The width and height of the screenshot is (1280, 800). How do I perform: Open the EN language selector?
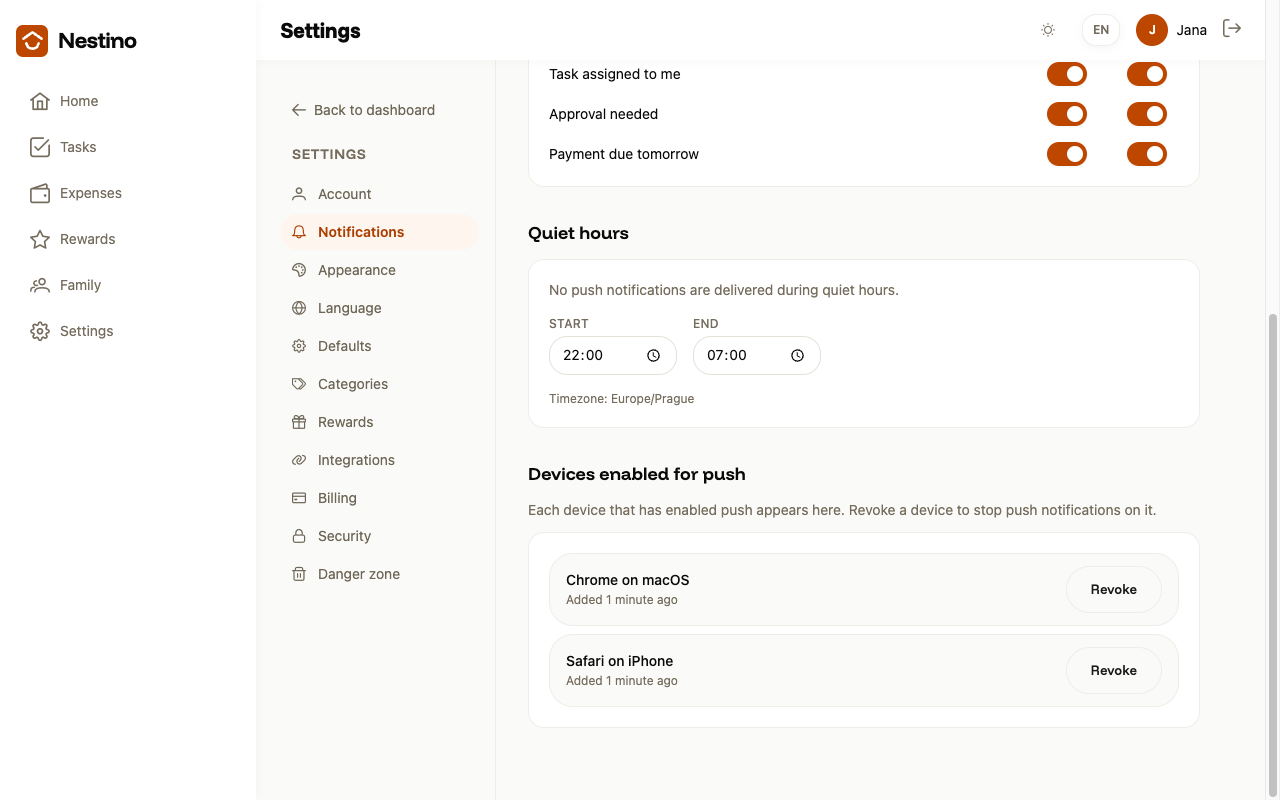pos(1101,30)
